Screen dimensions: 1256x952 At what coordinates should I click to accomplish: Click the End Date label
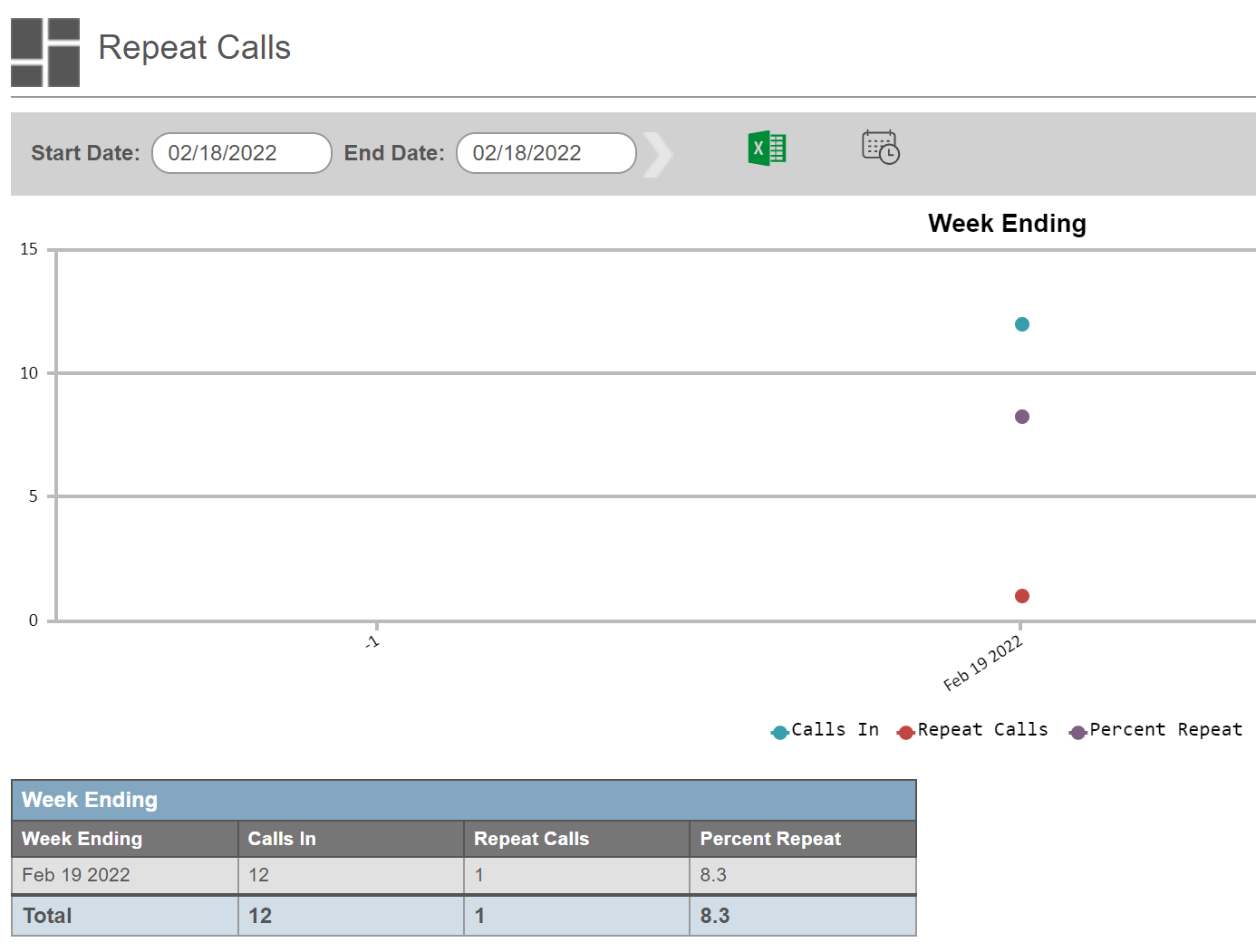[394, 153]
